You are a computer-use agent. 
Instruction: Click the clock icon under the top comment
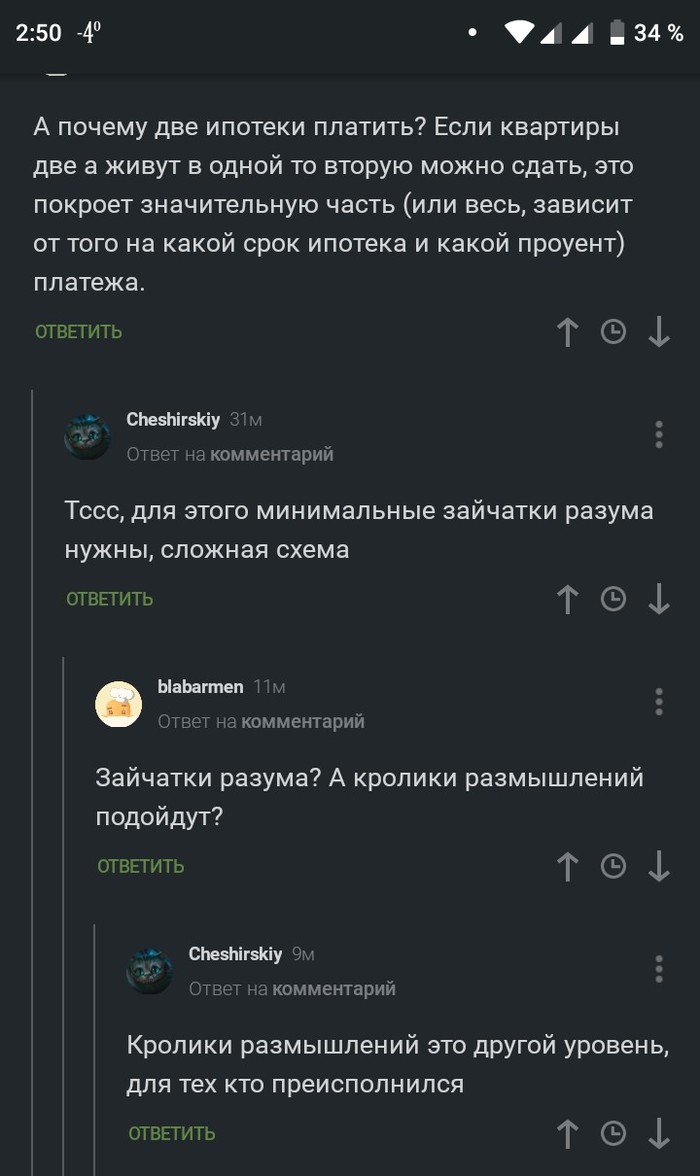pos(613,332)
